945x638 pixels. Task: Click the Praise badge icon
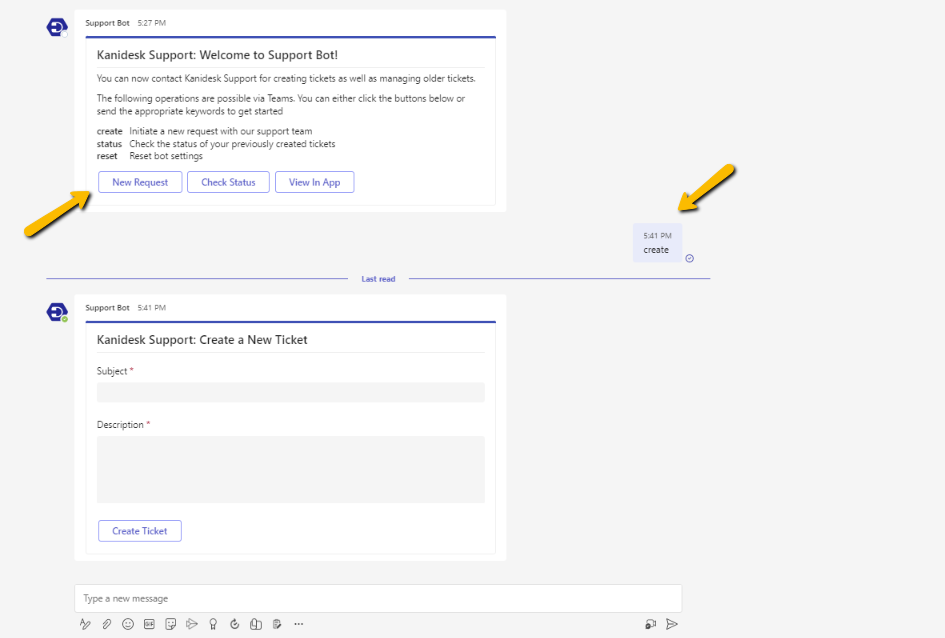213,624
